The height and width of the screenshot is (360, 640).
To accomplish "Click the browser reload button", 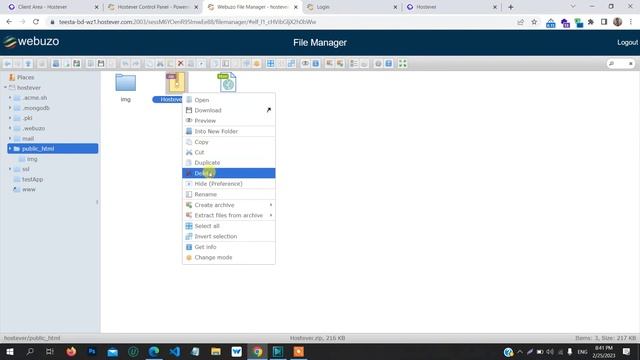I will click(36, 22).
